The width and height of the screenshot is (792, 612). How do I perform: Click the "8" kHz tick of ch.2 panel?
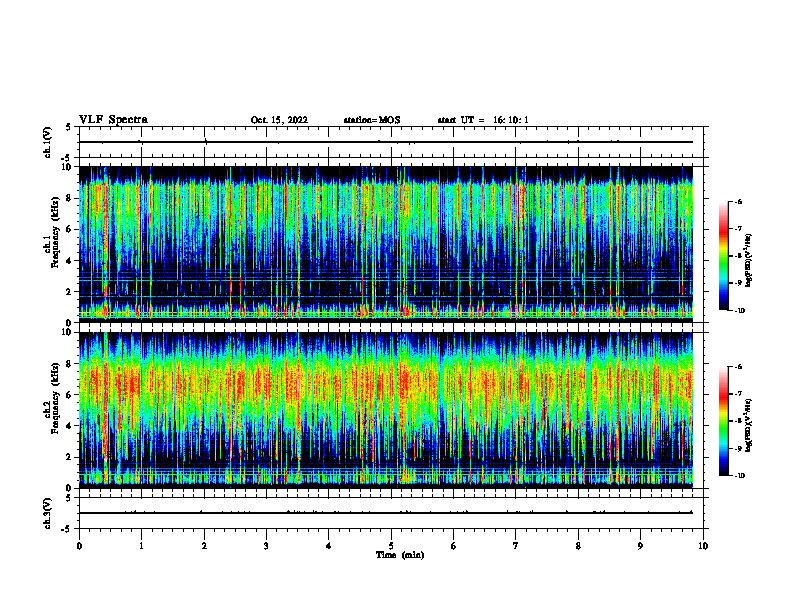click(x=69, y=364)
